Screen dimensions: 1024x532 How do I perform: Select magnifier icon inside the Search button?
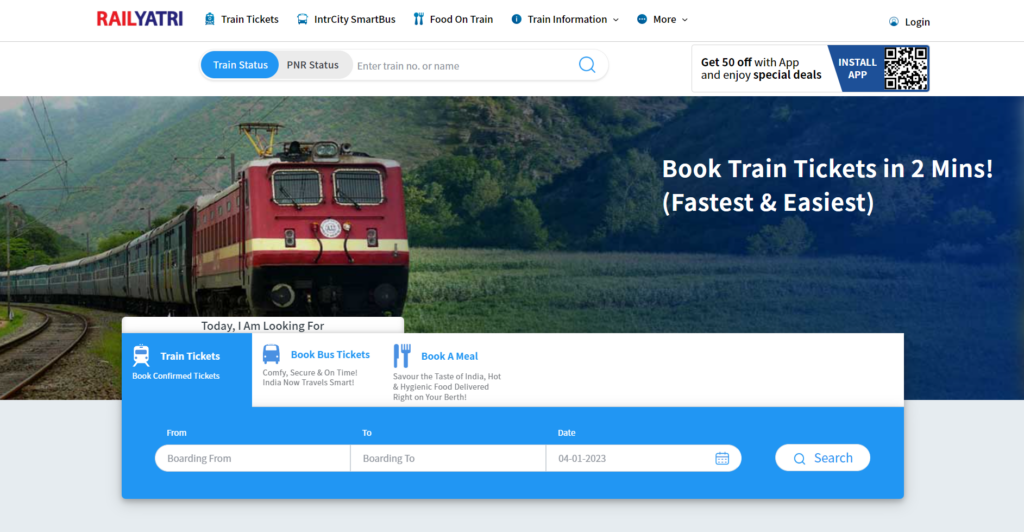coord(799,458)
